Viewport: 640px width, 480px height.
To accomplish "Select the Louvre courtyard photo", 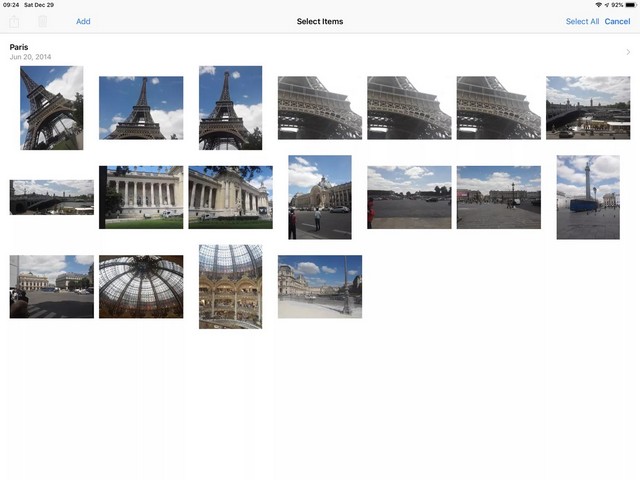I will click(x=320, y=287).
